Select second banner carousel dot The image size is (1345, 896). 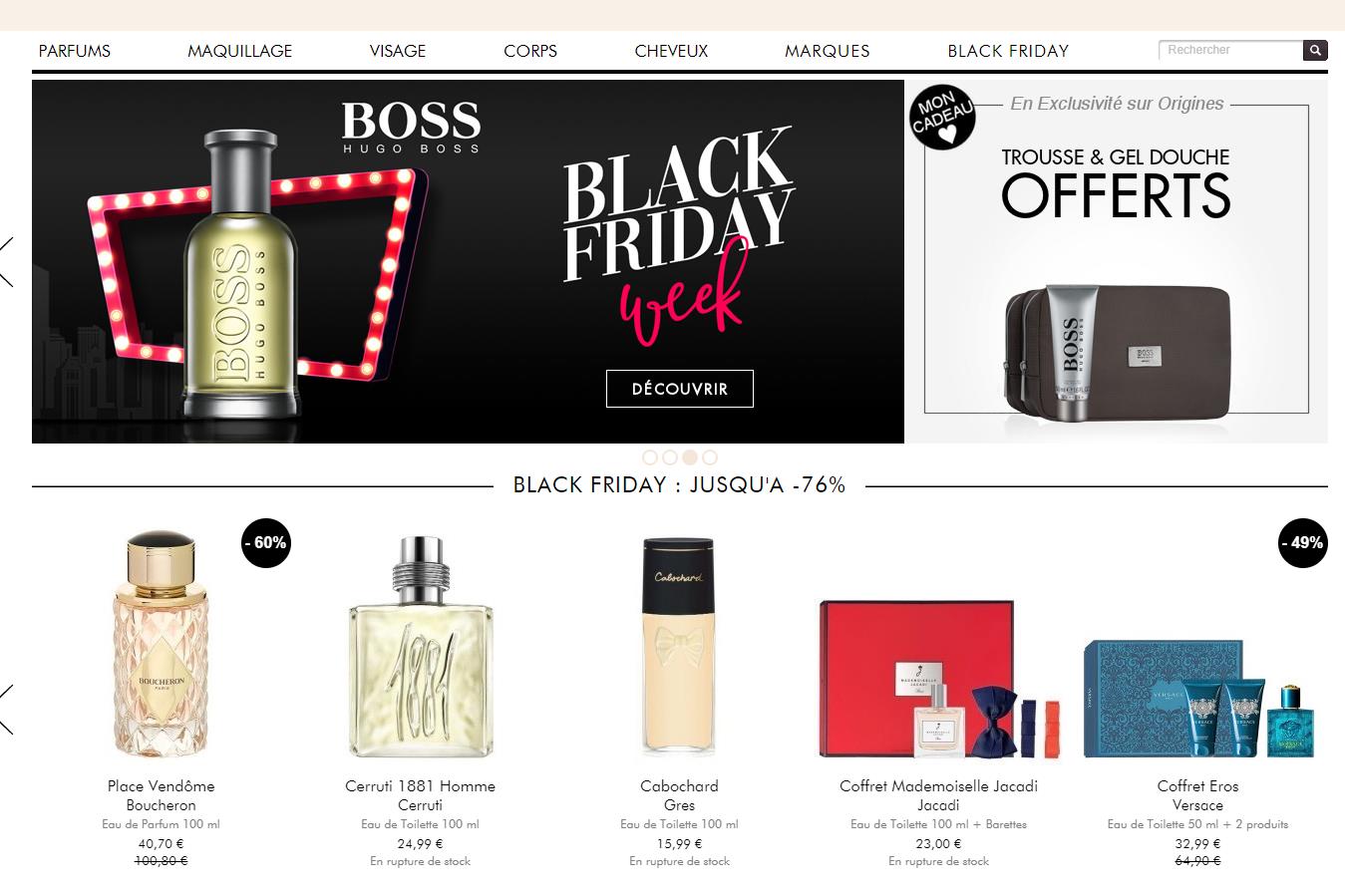pyautogui.click(x=670, y=457)
